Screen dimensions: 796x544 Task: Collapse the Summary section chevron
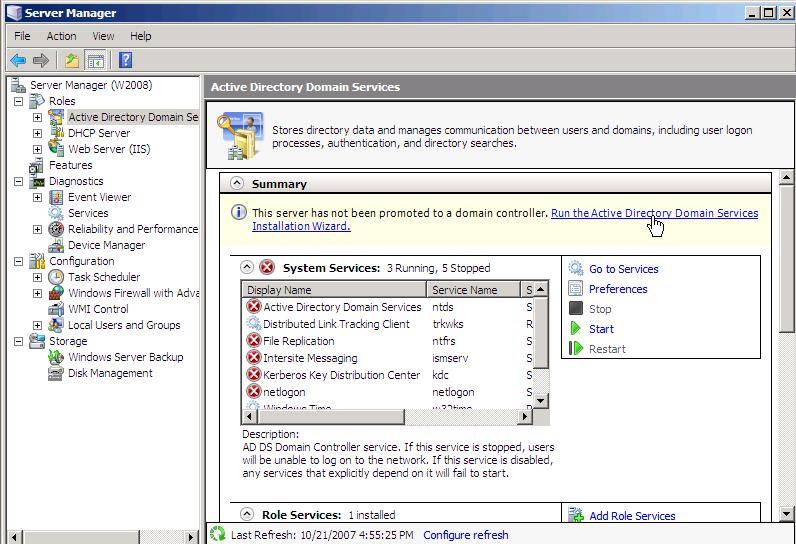(x=237, y=183)
